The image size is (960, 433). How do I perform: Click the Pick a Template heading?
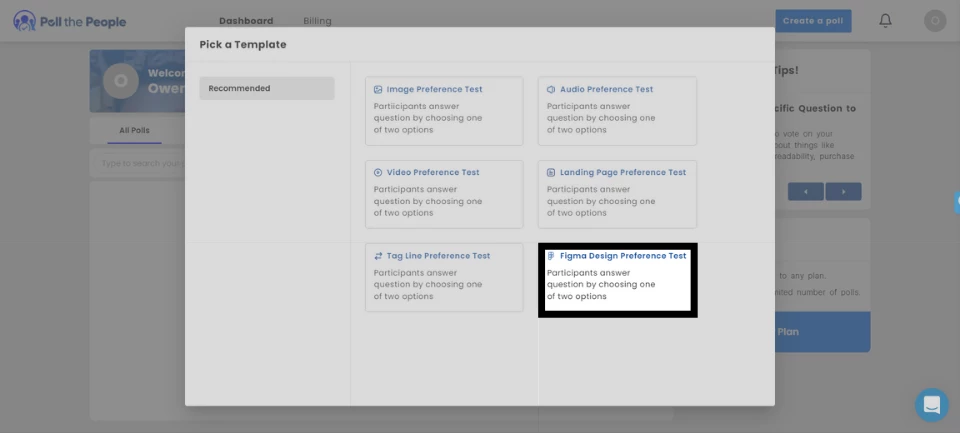[243, 45]
